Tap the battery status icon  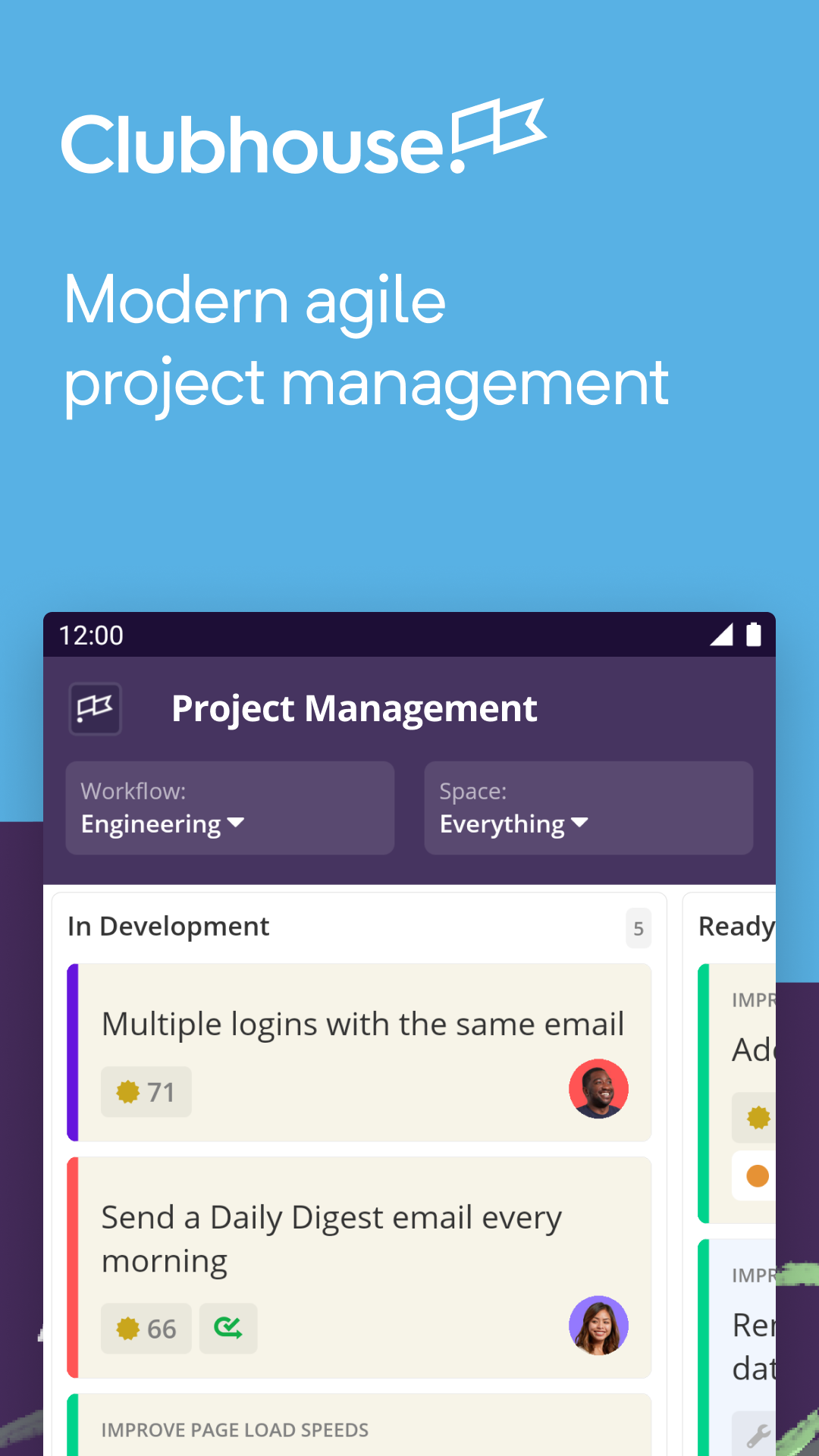(x=754, y=635)
